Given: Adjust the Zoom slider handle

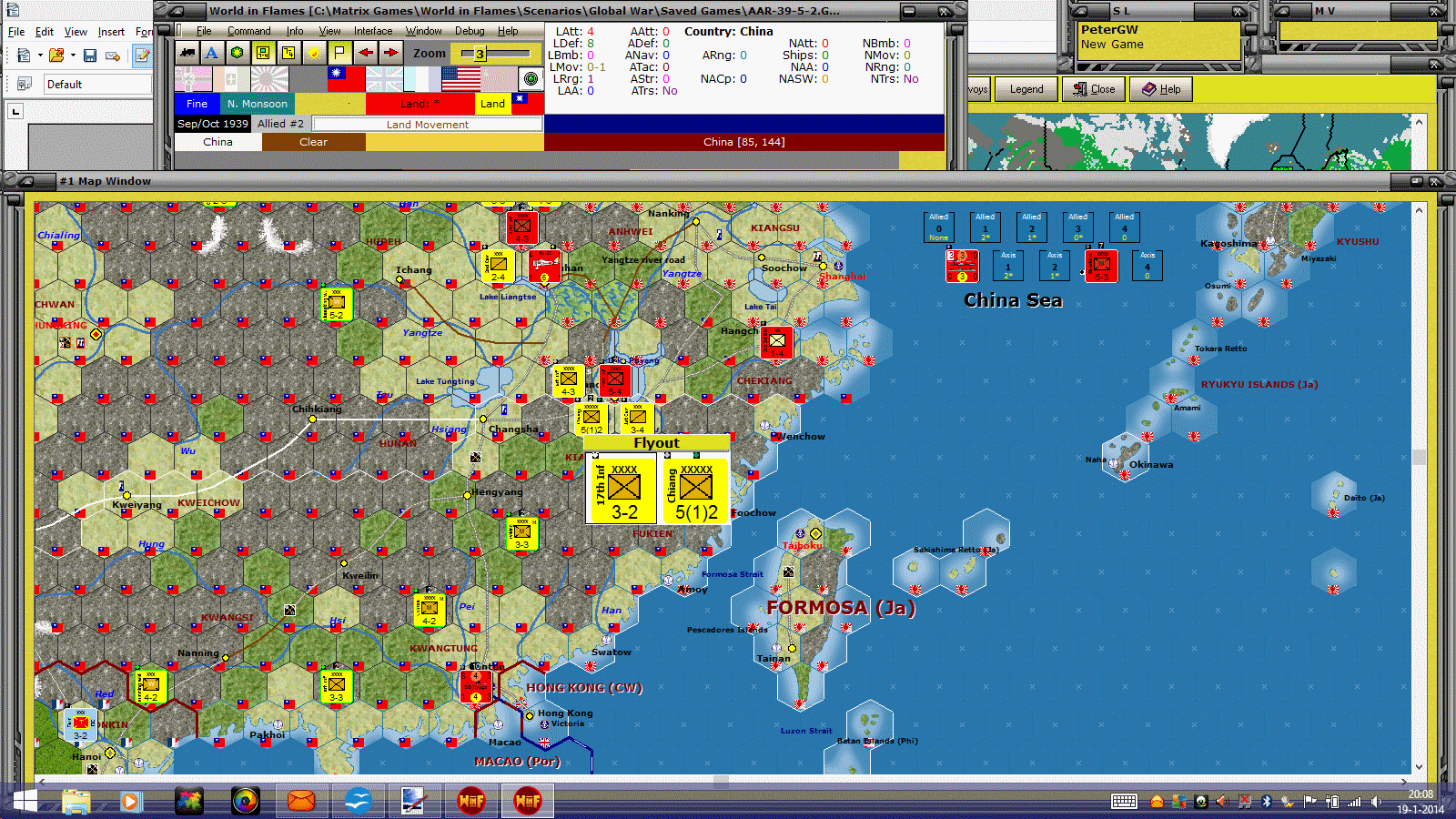Looking at the screenshot, I should pos(480,54).
